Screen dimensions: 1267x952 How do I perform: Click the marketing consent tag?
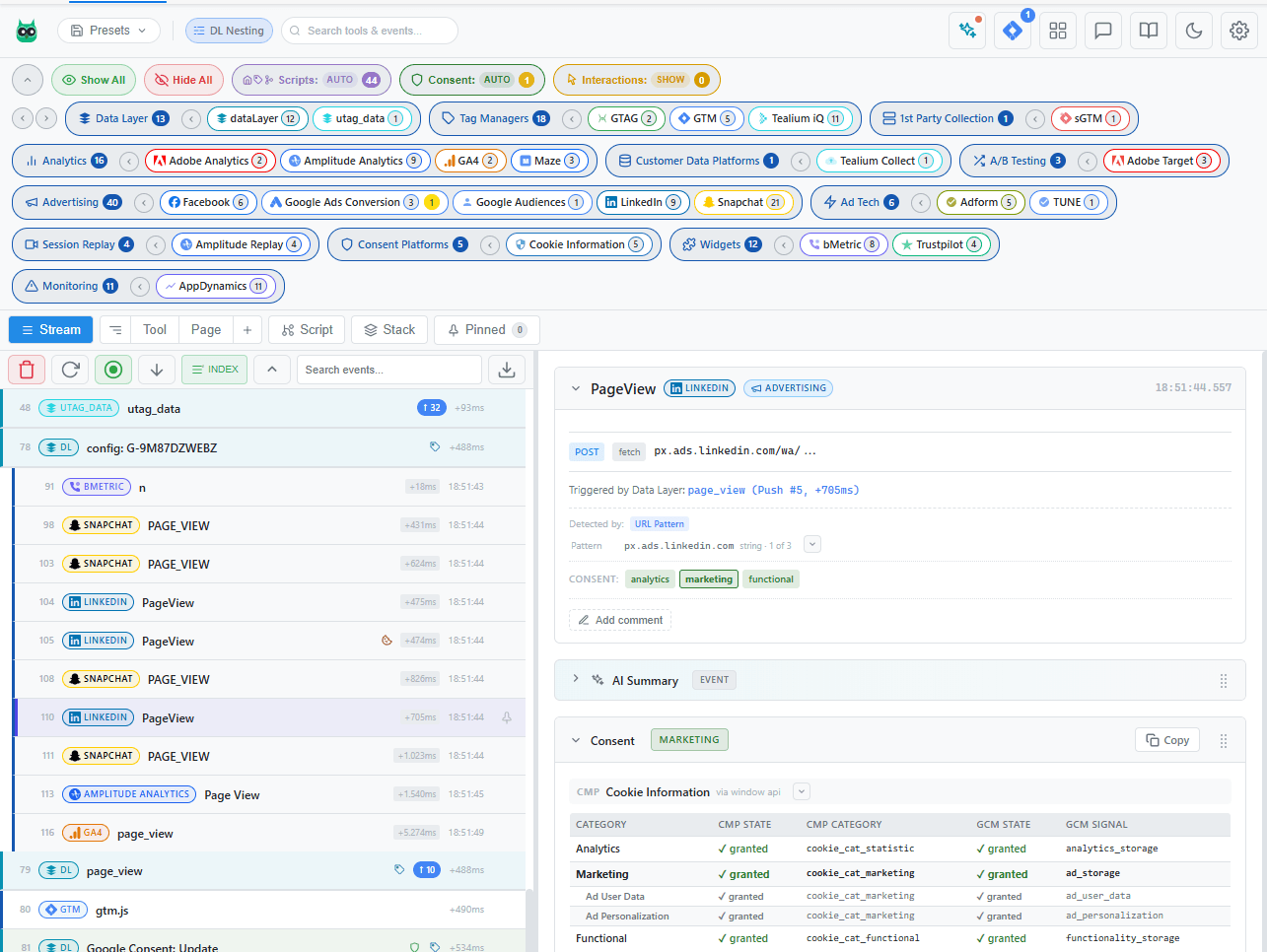point(709,579)
